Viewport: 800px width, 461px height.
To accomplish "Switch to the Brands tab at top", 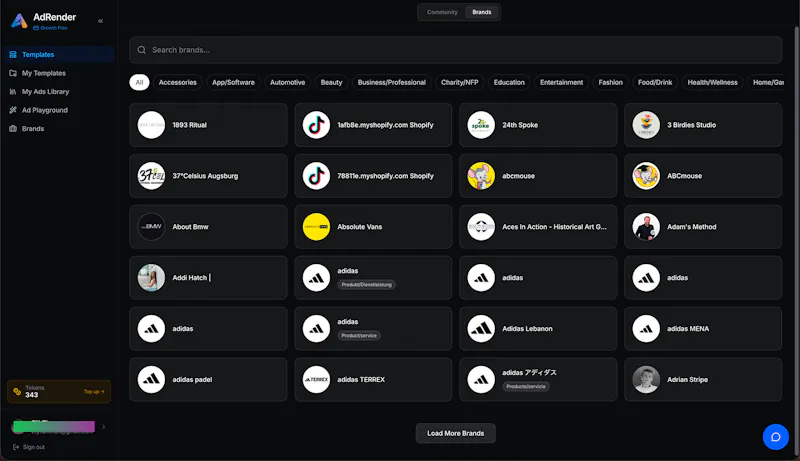I will click(482, 12).
